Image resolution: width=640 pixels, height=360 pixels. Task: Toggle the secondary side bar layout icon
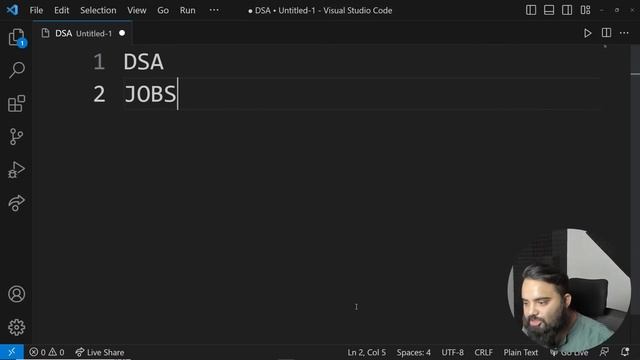(567, 10)
